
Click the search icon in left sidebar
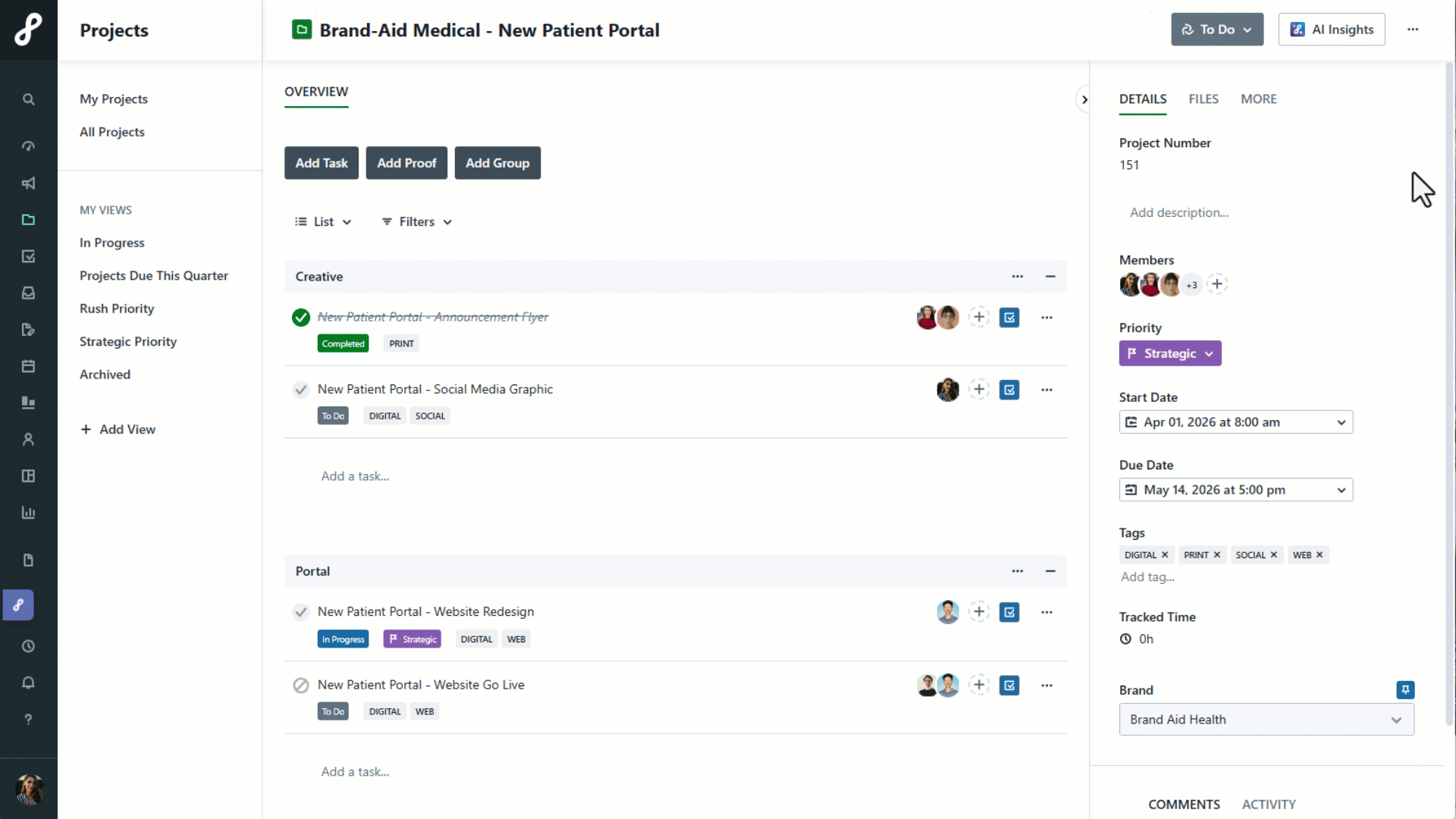[28, 99]
